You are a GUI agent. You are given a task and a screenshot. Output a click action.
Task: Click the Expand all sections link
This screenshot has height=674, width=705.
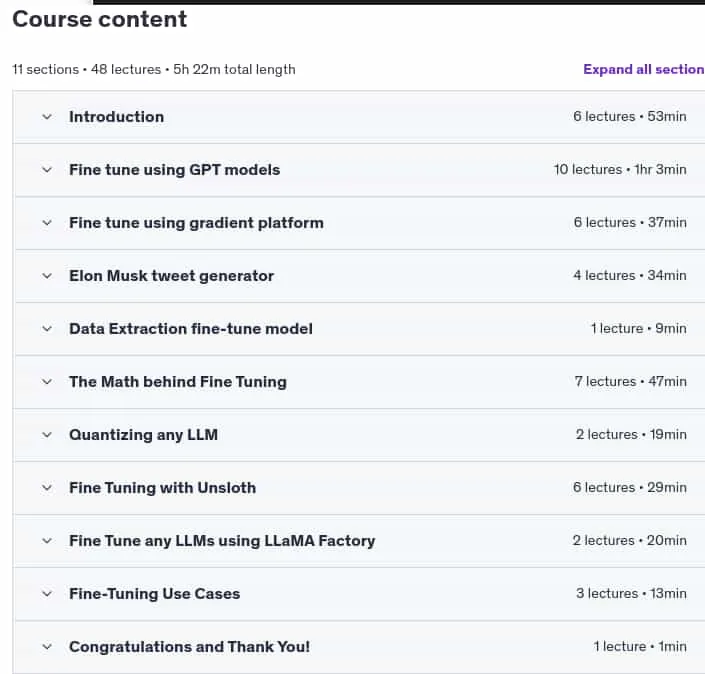tap(644, 69)
